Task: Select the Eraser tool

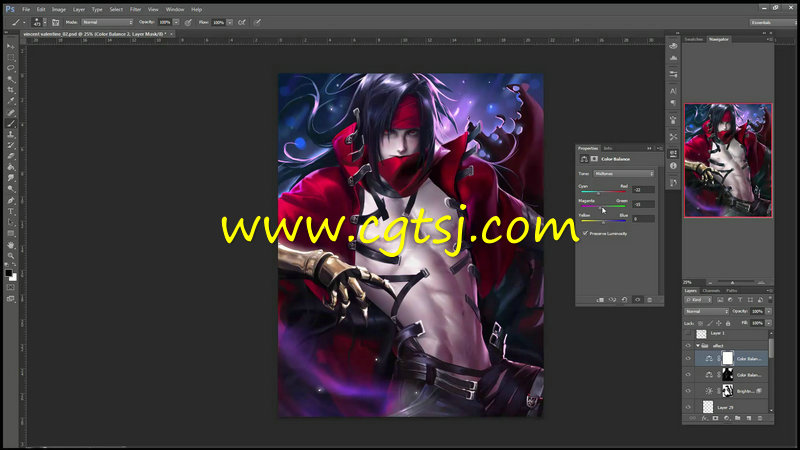Action: point(11,156)
